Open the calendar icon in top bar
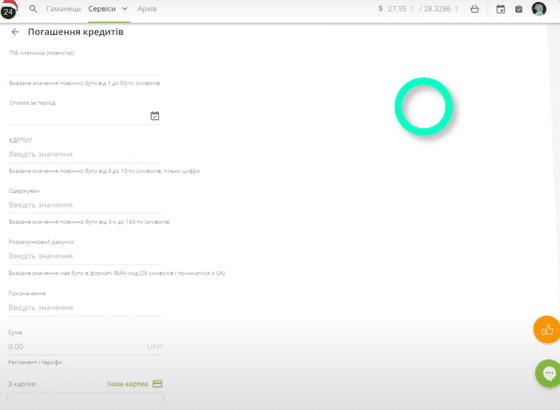Screen dimensions: 560x410 coord(500,9)
